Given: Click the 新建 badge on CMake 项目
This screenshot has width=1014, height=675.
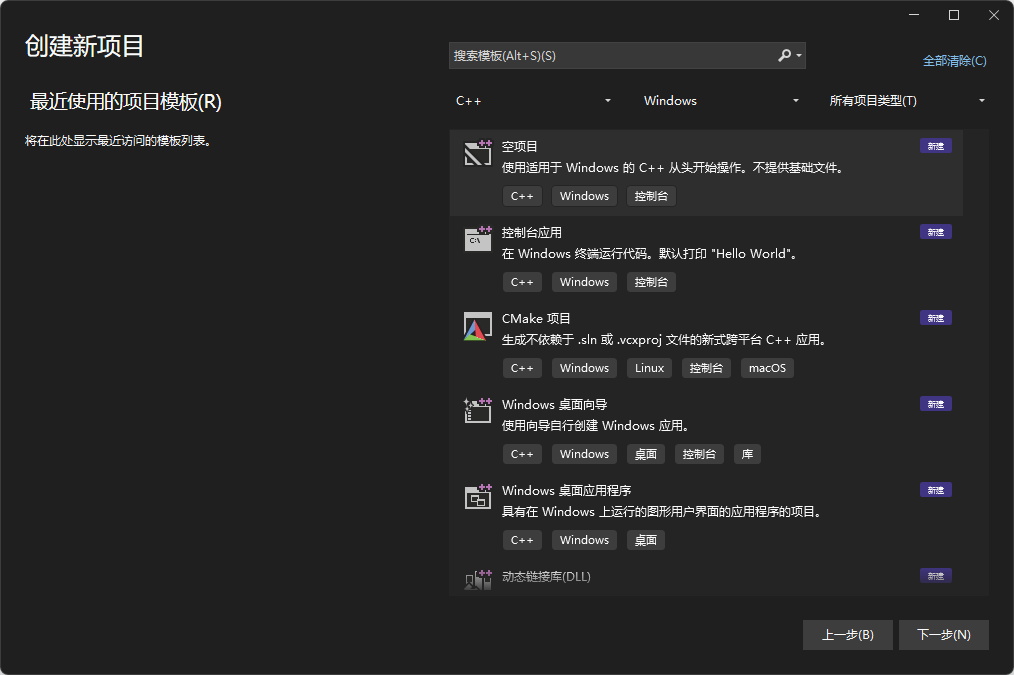Looking at the screenshot, I should point(936,318).
